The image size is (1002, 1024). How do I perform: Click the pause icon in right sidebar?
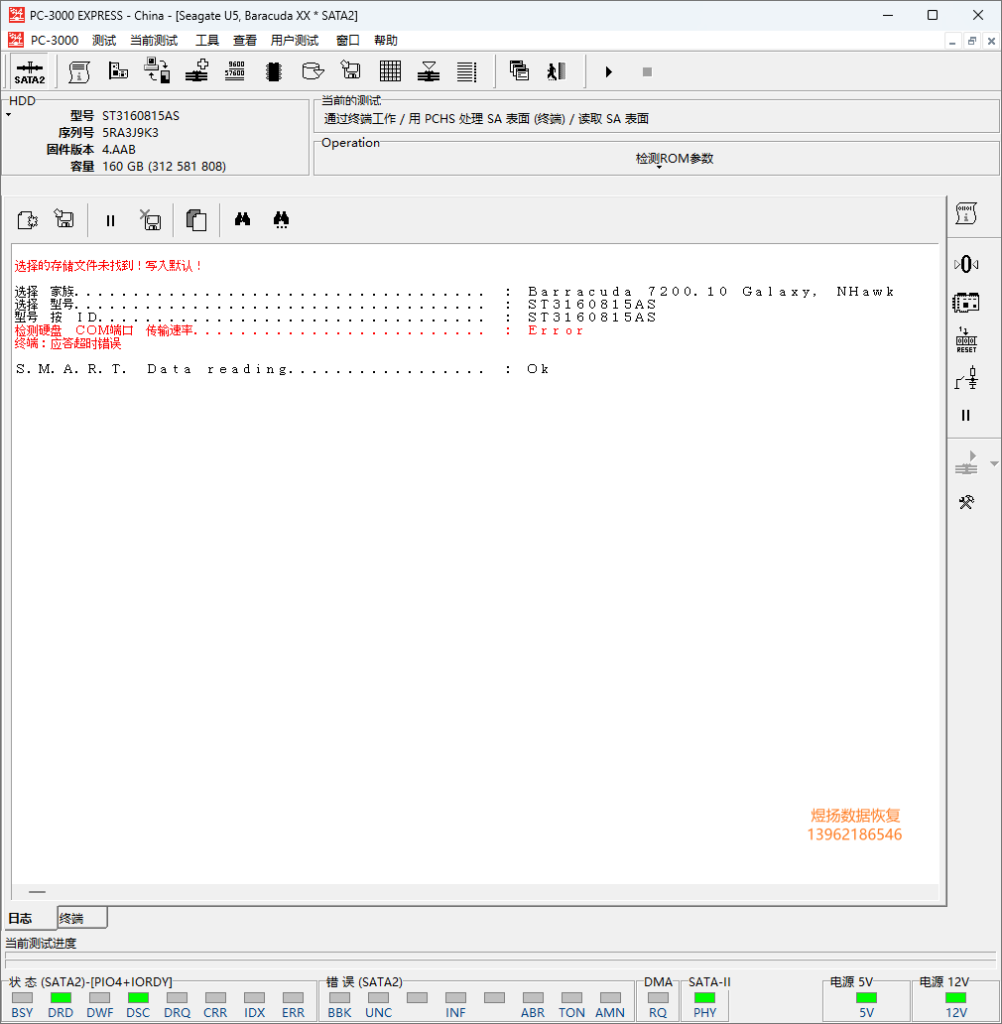[x=966, y=415]
